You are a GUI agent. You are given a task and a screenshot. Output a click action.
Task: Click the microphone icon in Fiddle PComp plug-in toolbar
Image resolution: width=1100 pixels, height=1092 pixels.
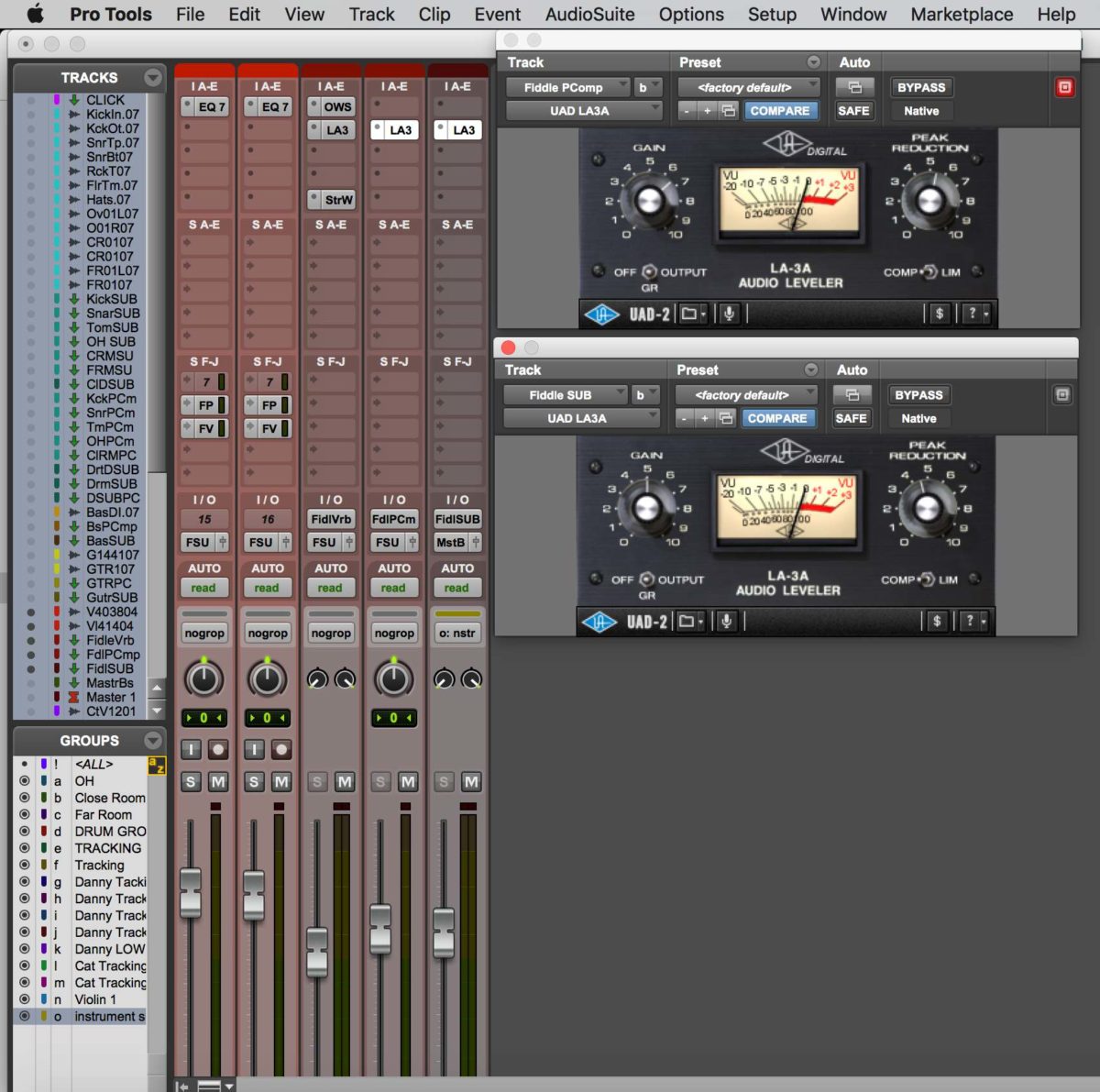click(x=729, y=314)
